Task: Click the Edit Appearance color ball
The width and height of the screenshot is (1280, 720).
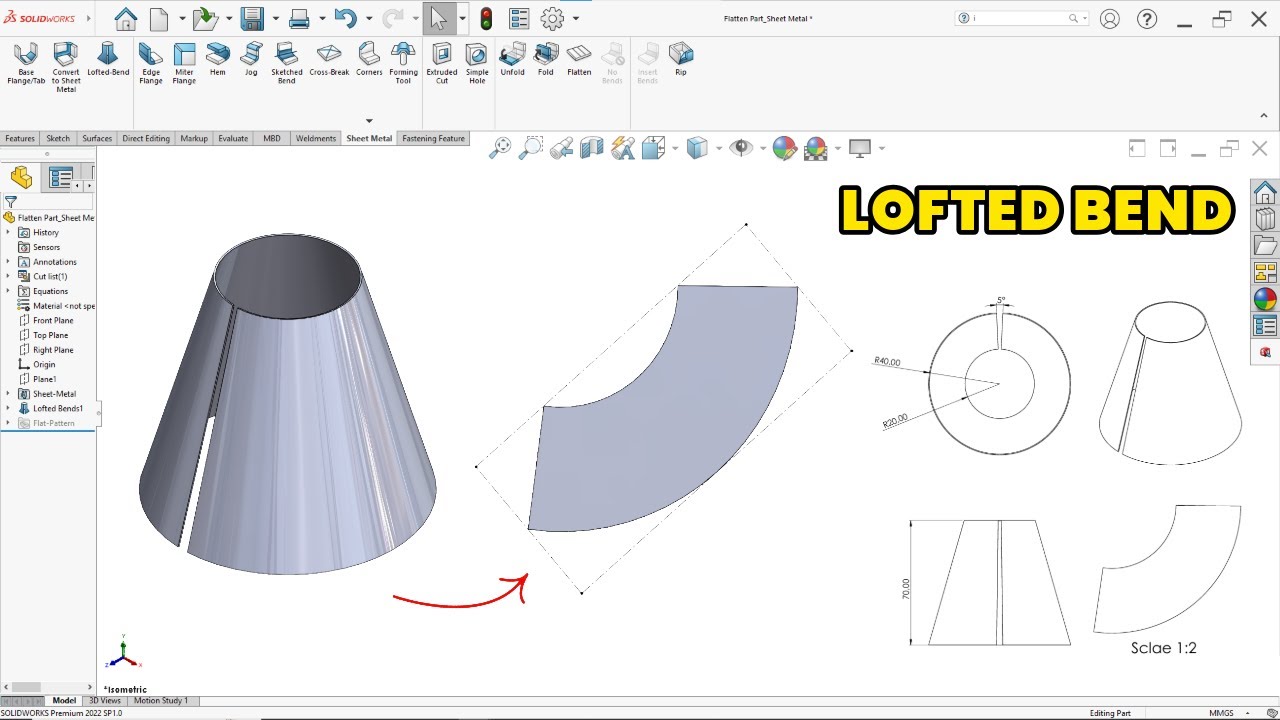Action: click(785, 148)
